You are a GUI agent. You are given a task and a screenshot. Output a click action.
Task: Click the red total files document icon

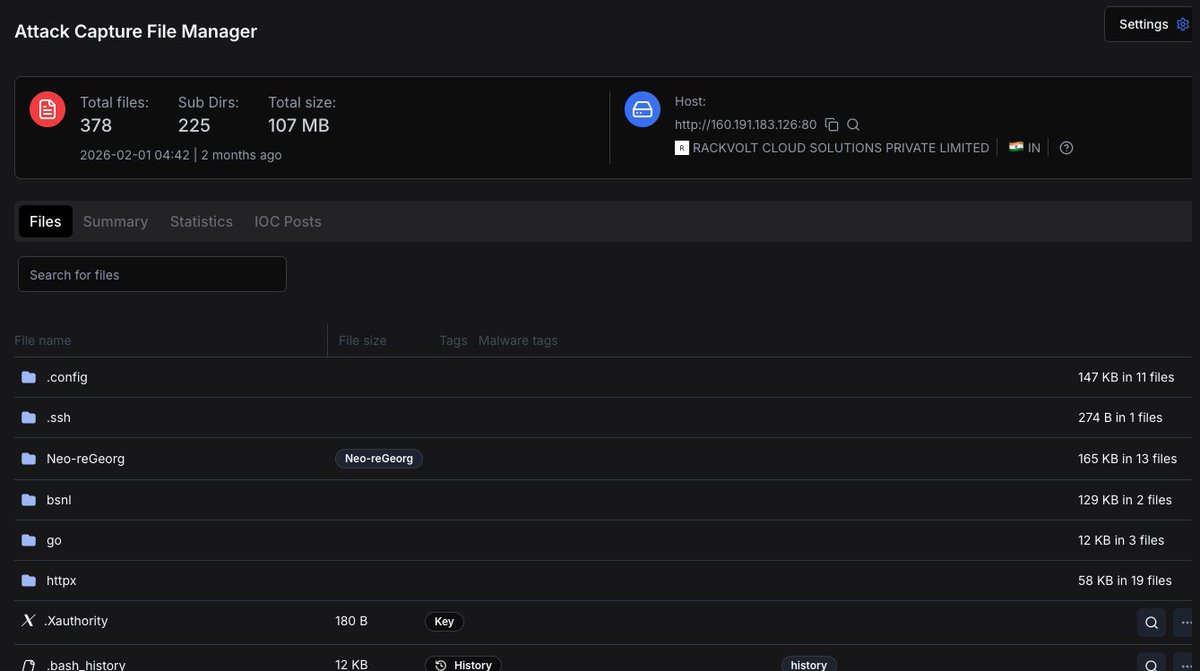coord(47,109)
